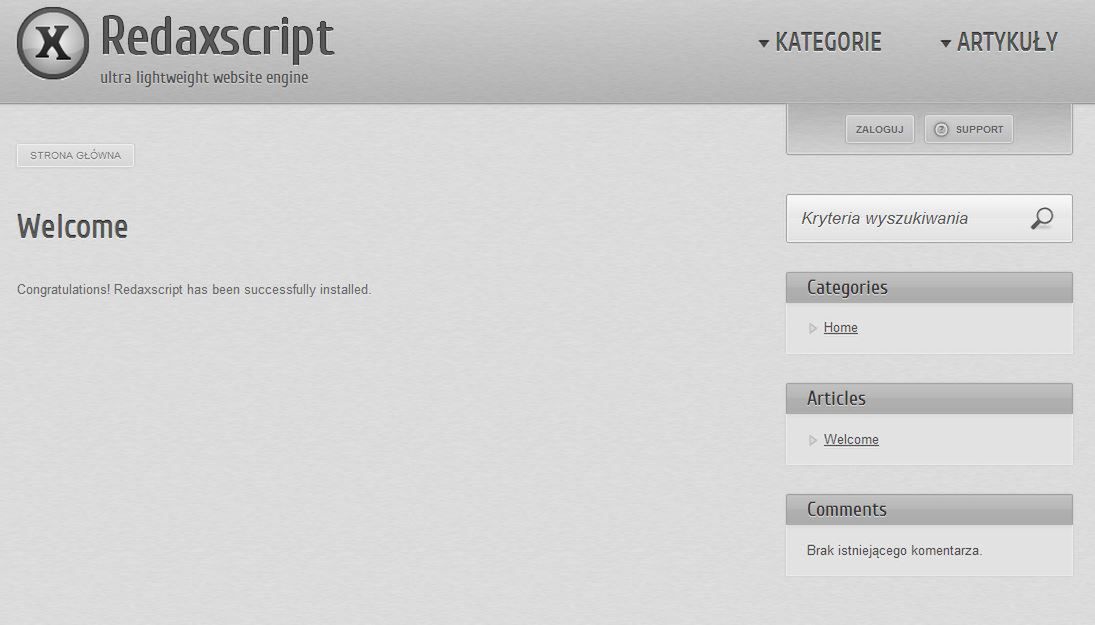Click the Comments panel header
Screen dimensions: 1095x625
point(929,510)
